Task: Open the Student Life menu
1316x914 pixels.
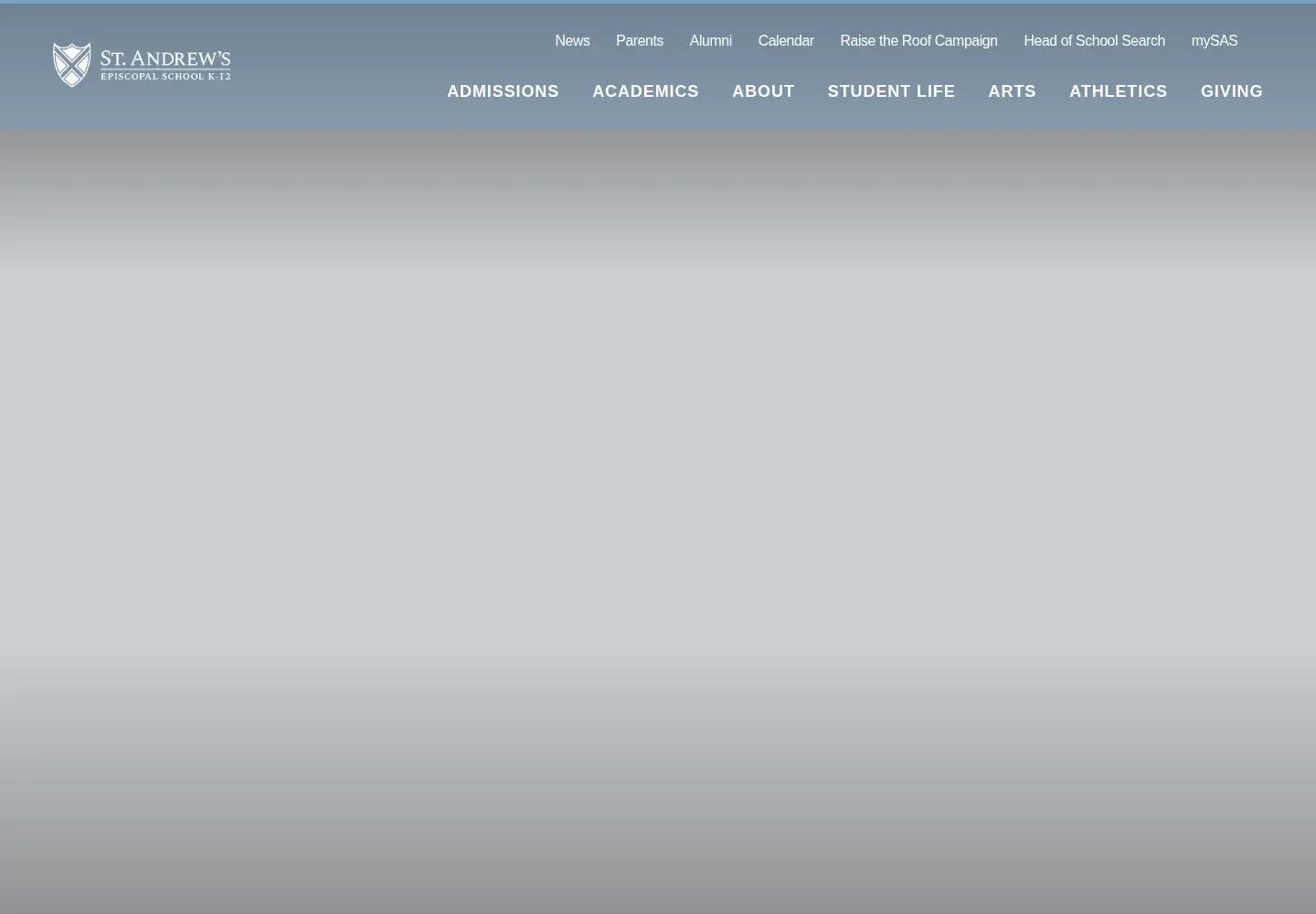Action: 891,91
